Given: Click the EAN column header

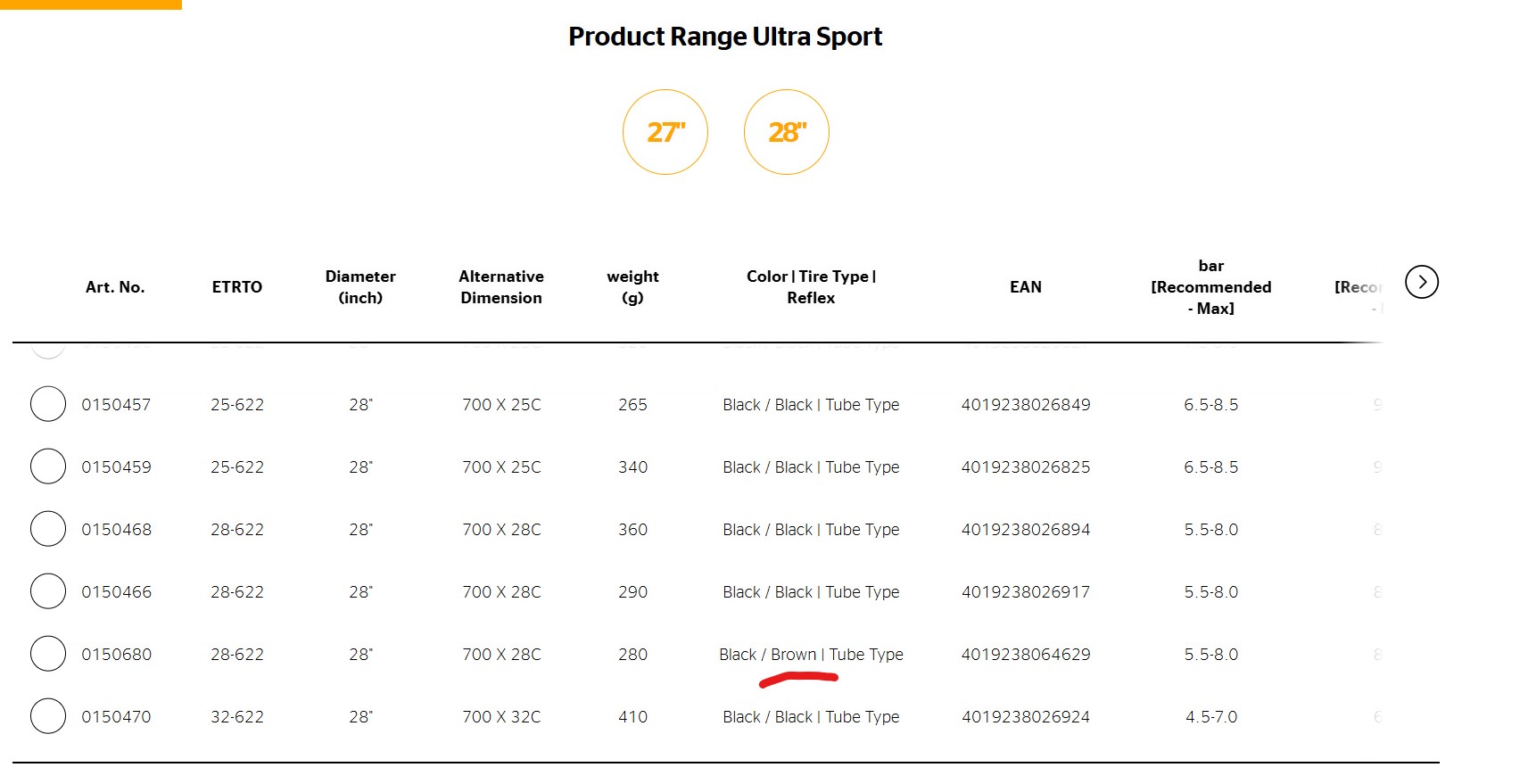Looking at the screenshot, I should pos(1026,287).
